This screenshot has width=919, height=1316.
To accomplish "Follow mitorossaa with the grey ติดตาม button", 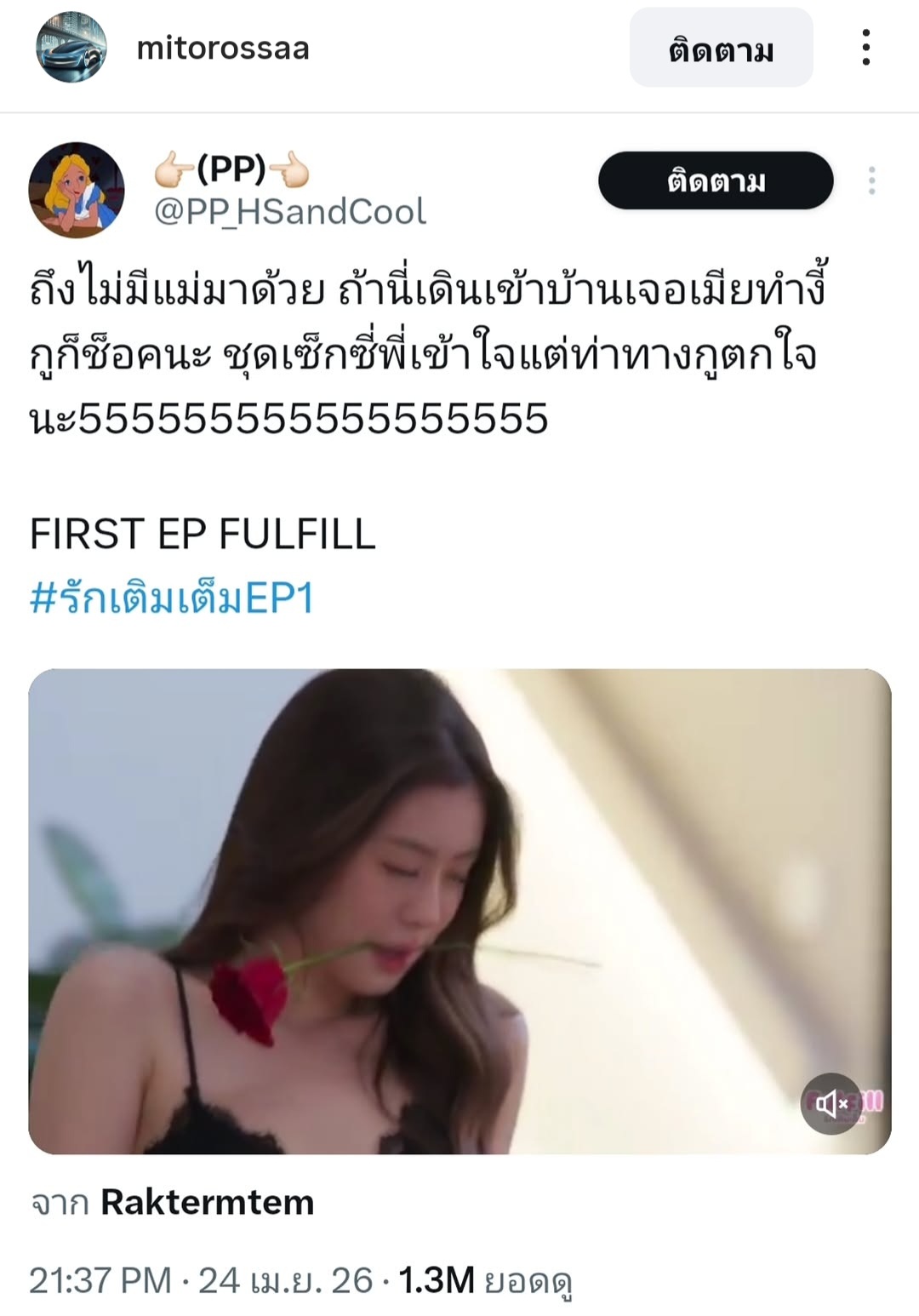I will click(x=721, y=48).
